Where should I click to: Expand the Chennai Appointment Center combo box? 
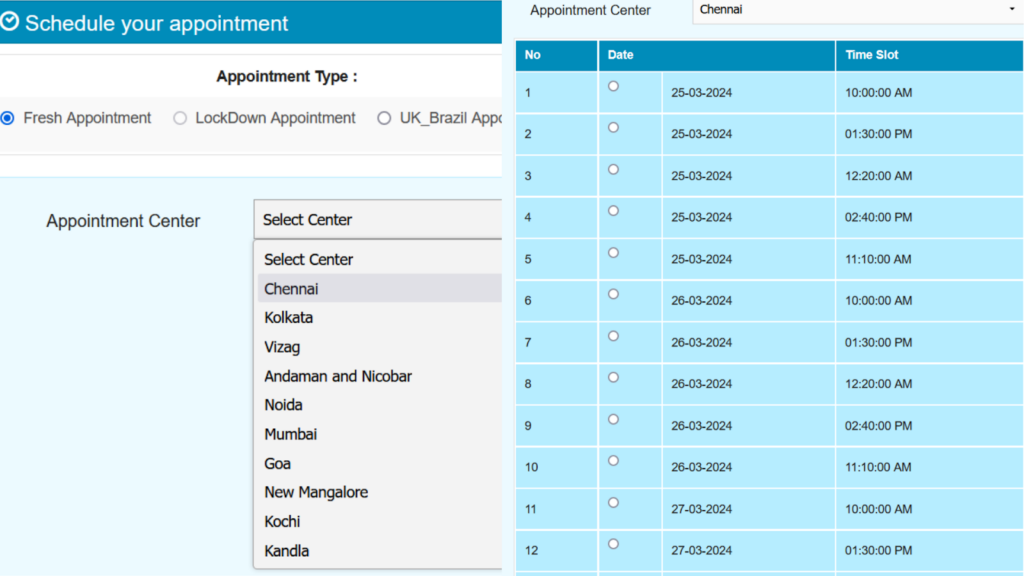tap(855, 10)
